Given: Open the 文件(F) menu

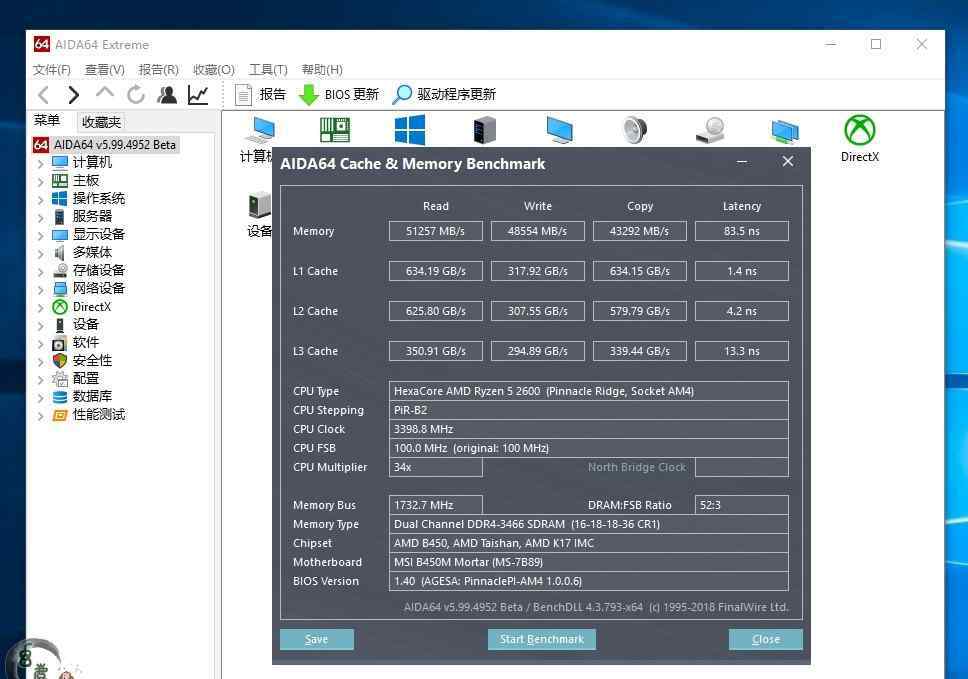Looking at the screenshot, I should (52, 70).
